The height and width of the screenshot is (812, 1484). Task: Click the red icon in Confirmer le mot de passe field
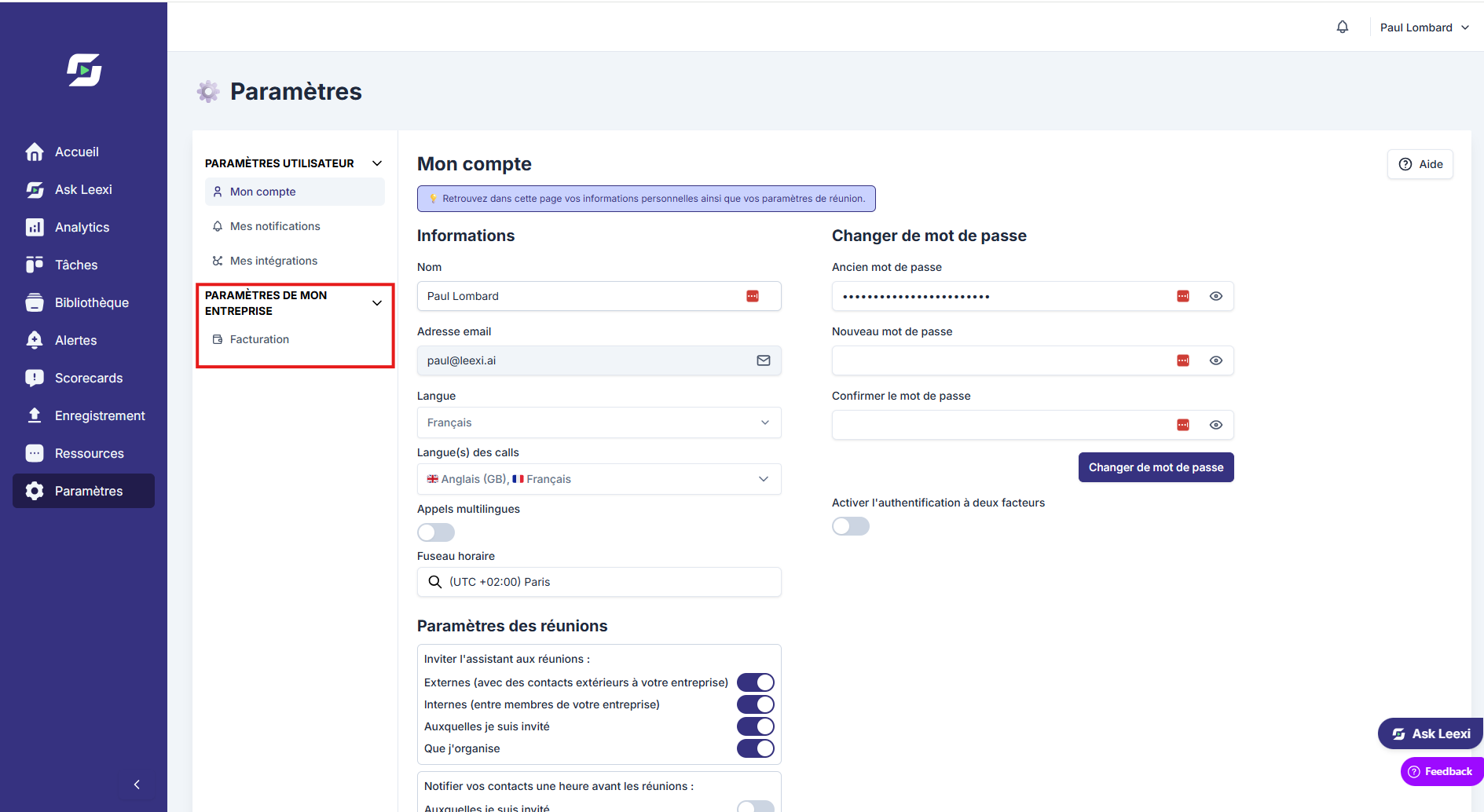coord(1183,425)
